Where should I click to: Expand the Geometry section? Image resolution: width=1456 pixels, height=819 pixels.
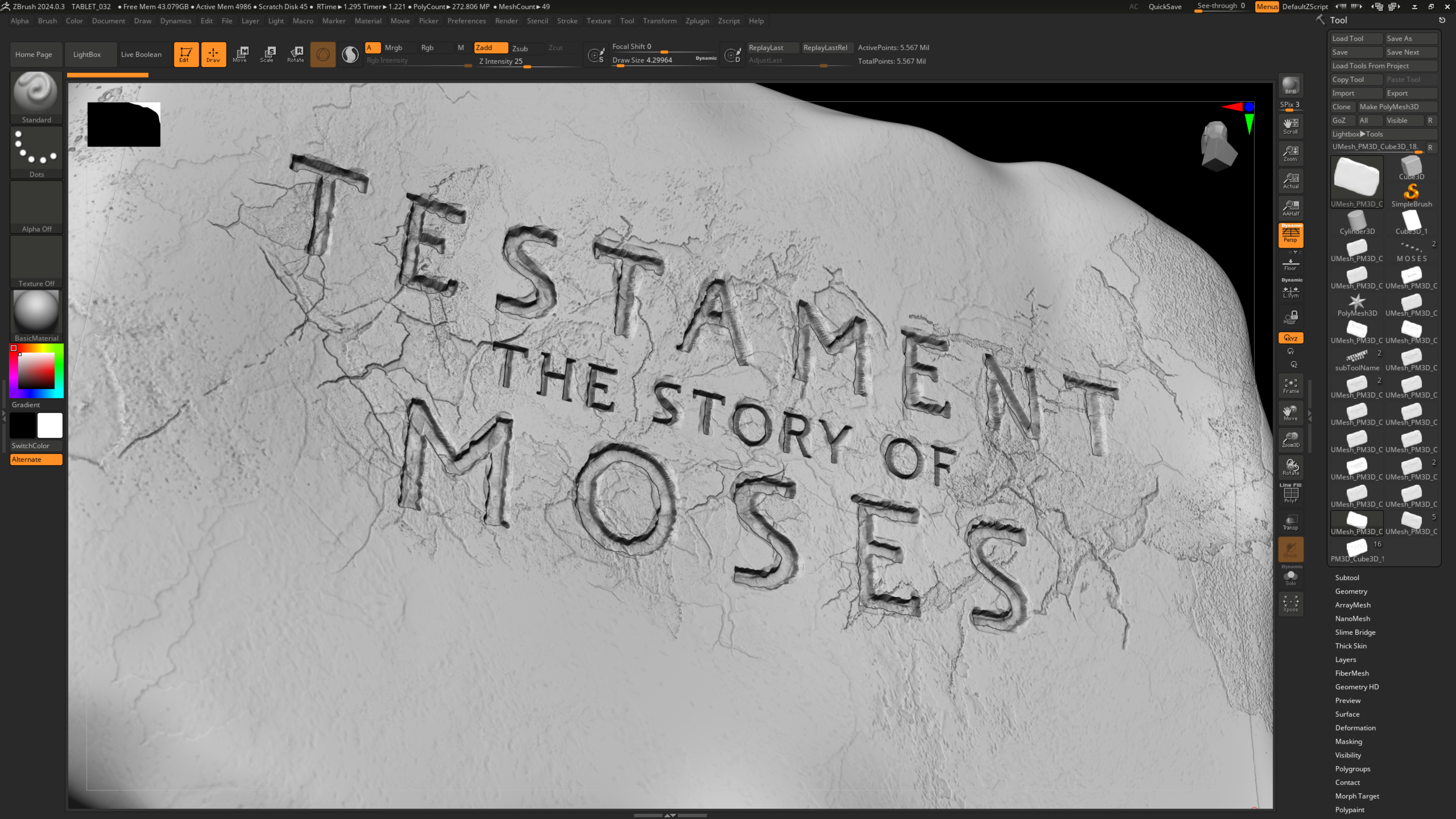[1351, 591]
